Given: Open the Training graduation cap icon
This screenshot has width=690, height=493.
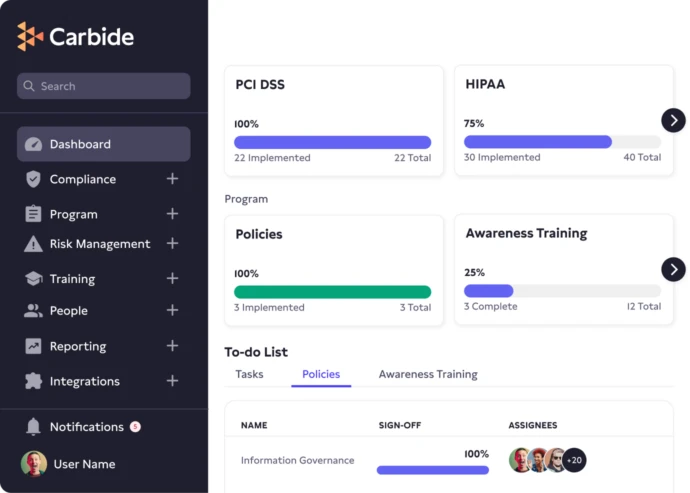Looking at the screenshot, I should [33, 279].
